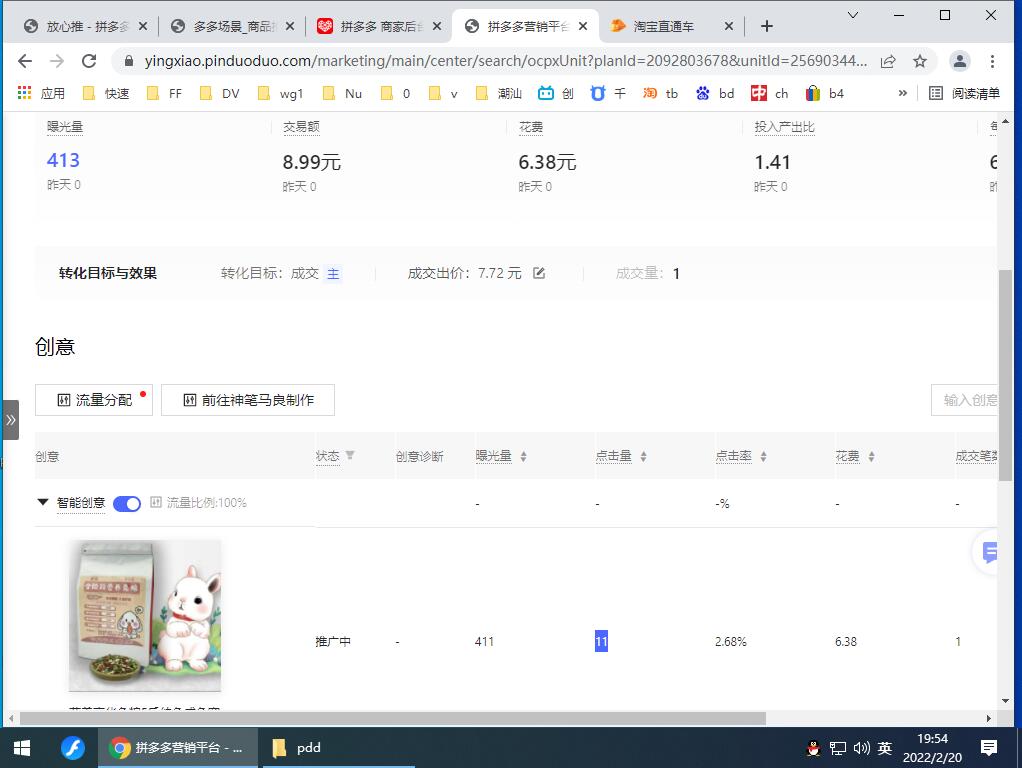Collapse the 智能创意 row triangle

[x=42, y=502]
